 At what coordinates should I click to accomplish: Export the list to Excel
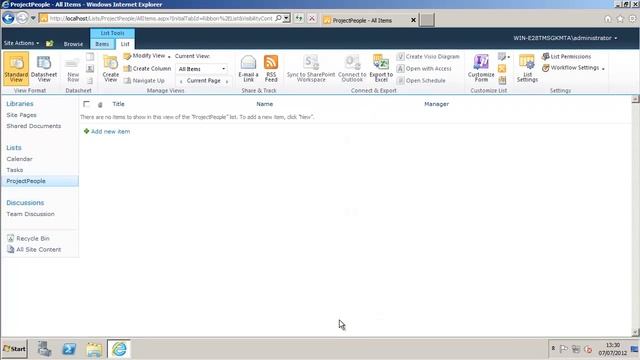click(381, 69)
